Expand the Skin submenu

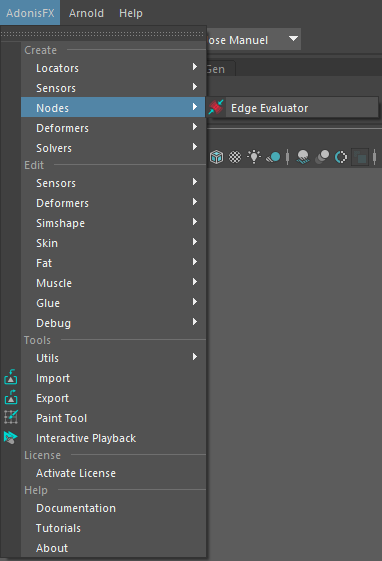pos(113,243)
